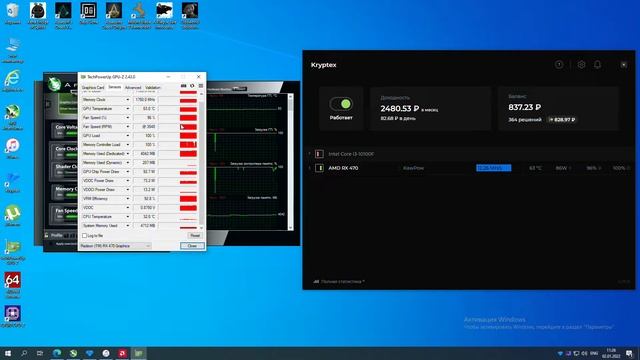Click the 837.23 ₽ balance amount

524,107
